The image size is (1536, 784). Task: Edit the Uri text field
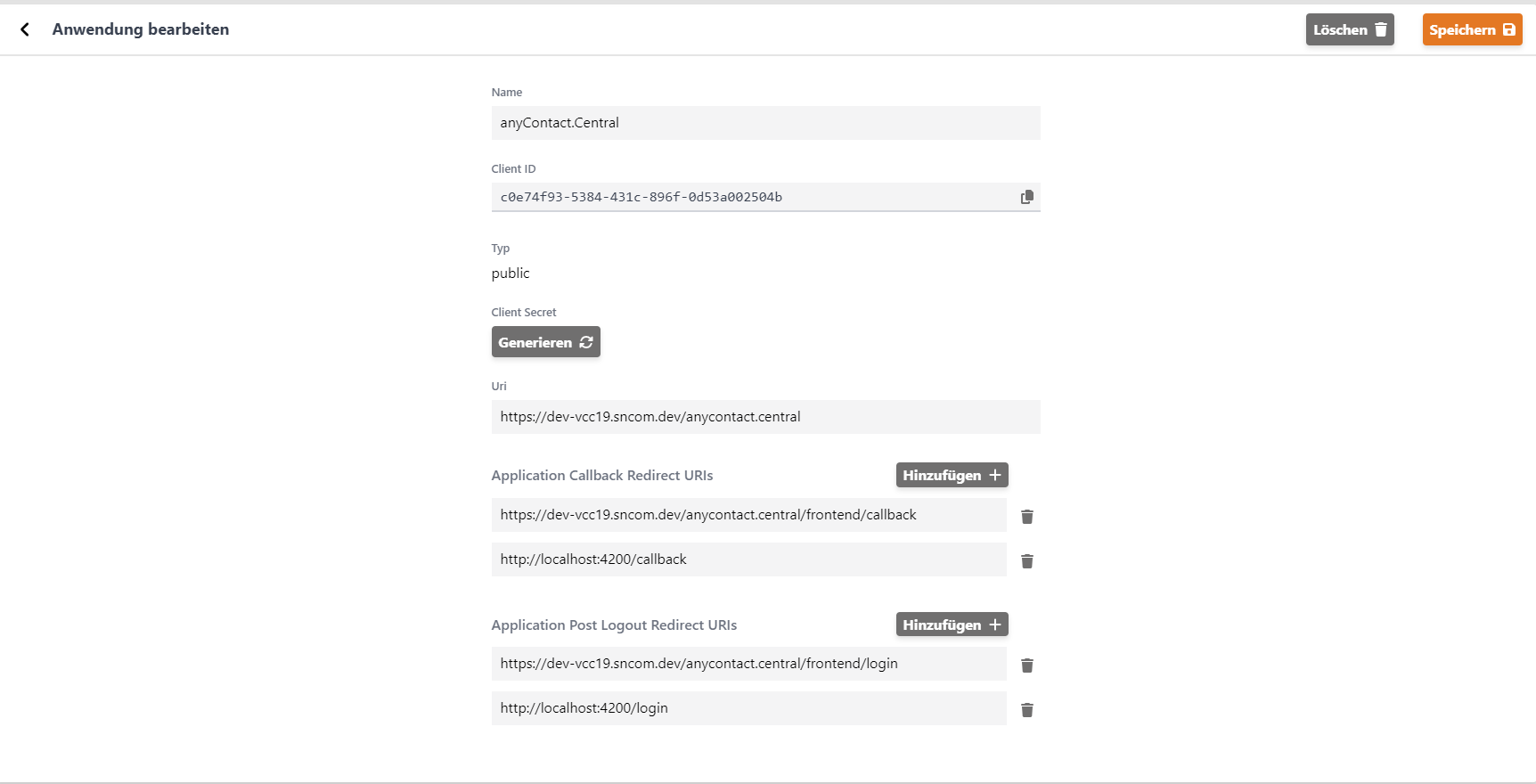click(x=765, y=417)
